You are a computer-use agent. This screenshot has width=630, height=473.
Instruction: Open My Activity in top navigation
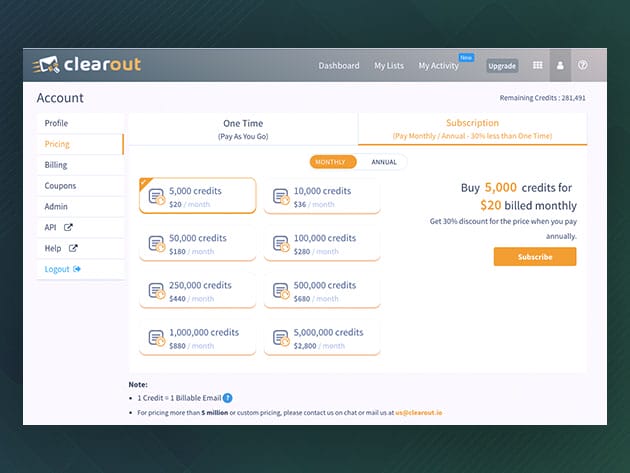point(438,66)
